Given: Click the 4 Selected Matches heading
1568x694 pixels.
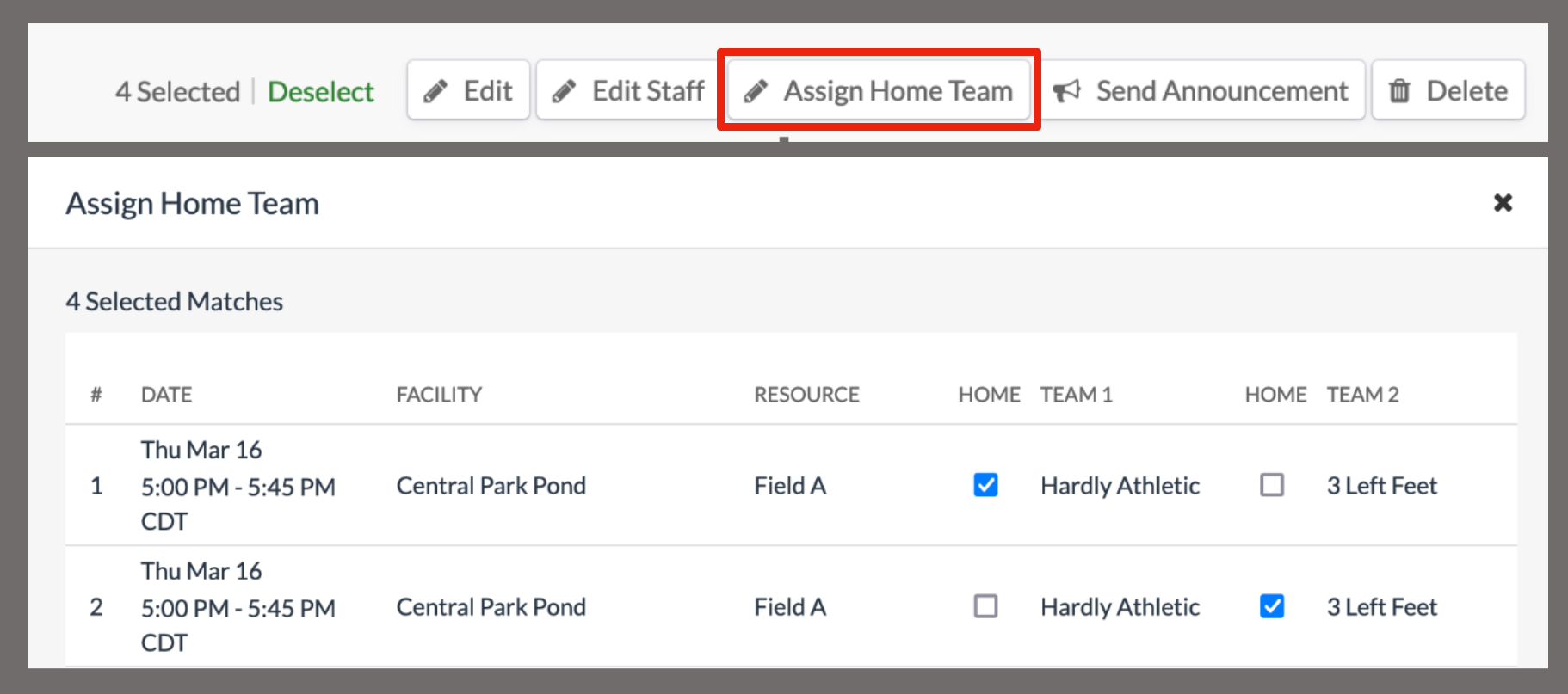Looking at the screenshot, I should point(174,302).
